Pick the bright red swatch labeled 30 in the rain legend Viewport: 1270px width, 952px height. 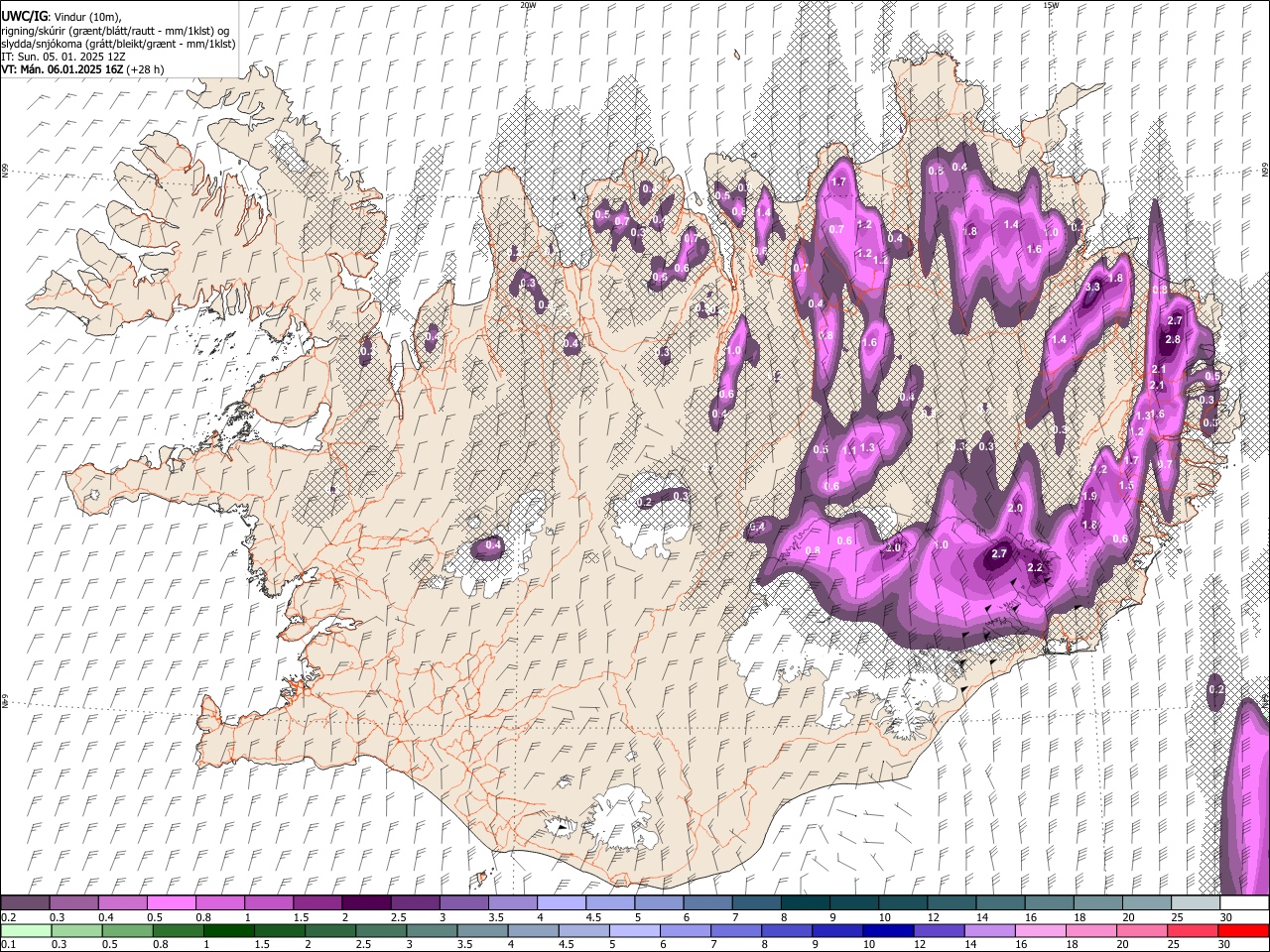1244,930
